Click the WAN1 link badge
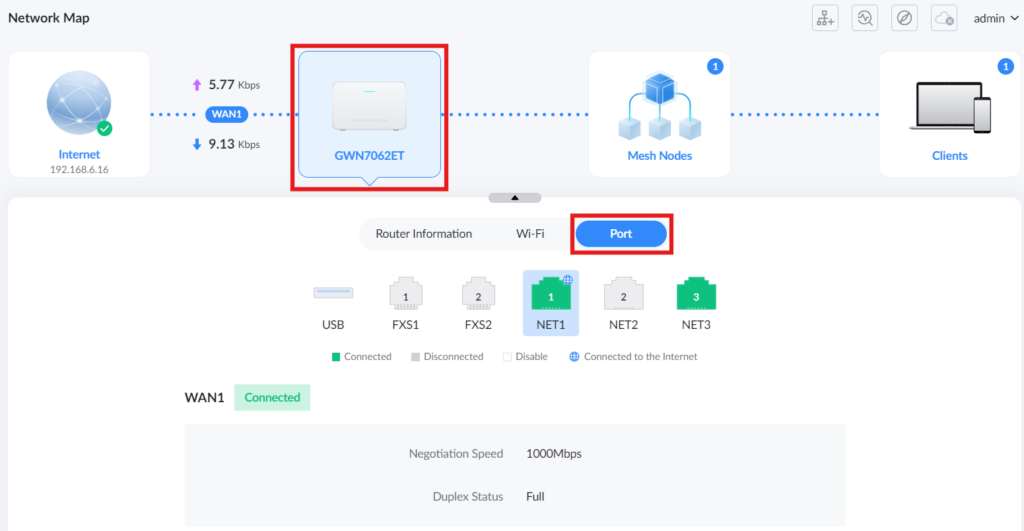 tap(227, 114)
